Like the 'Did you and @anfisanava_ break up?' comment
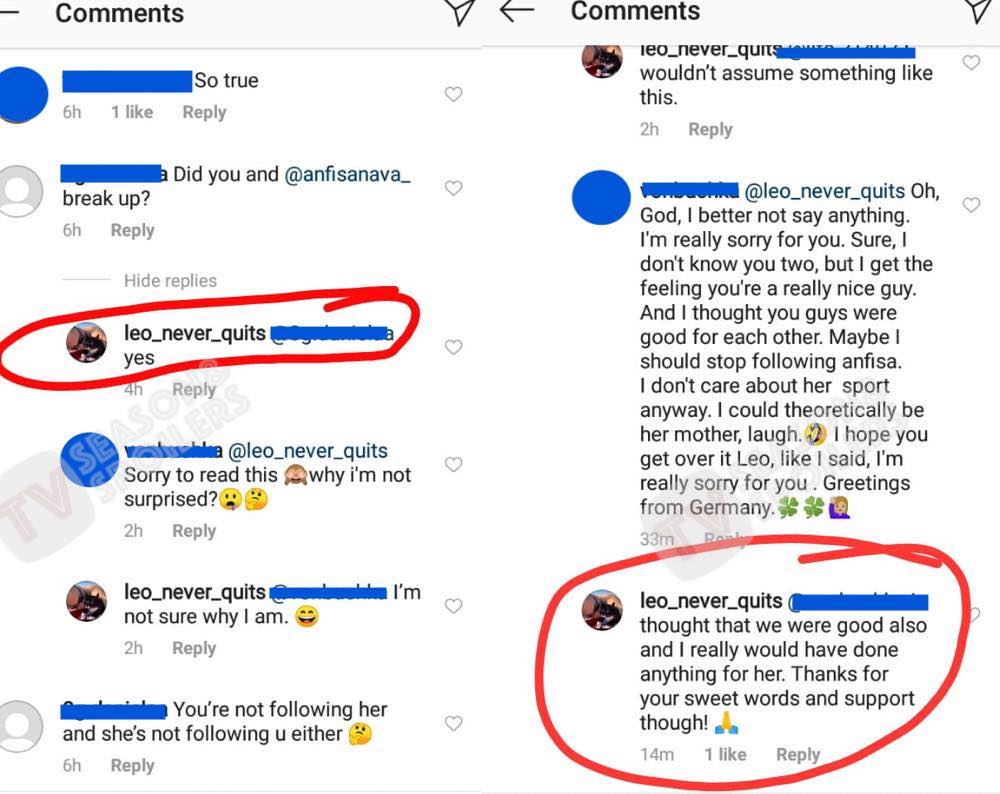This screenshot has height=794, width=1000. point(453,188)
